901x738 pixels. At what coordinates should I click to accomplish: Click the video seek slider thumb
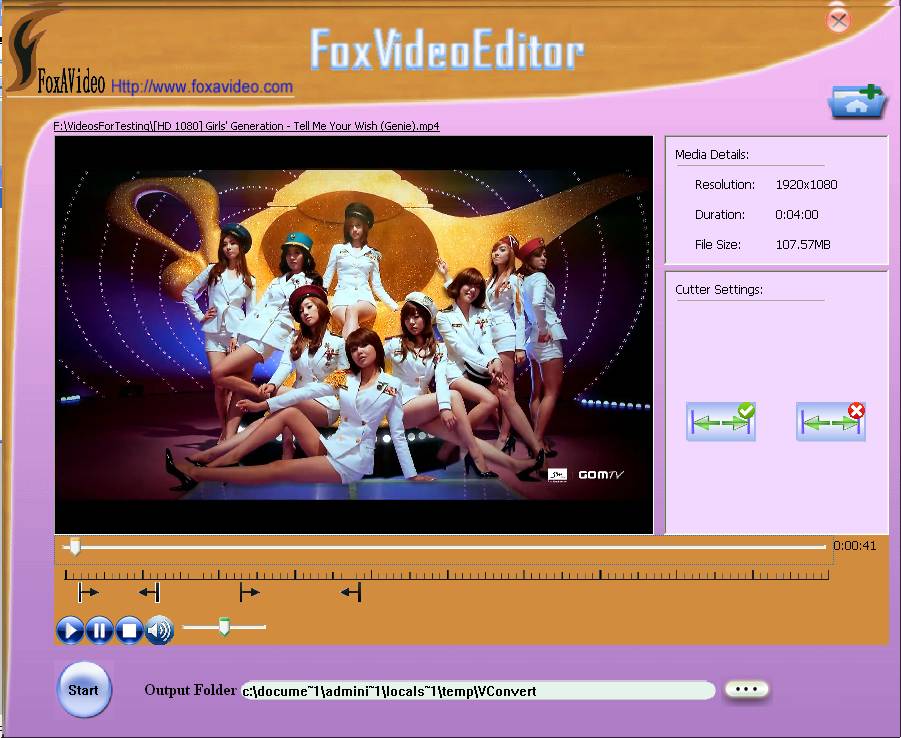75,547
